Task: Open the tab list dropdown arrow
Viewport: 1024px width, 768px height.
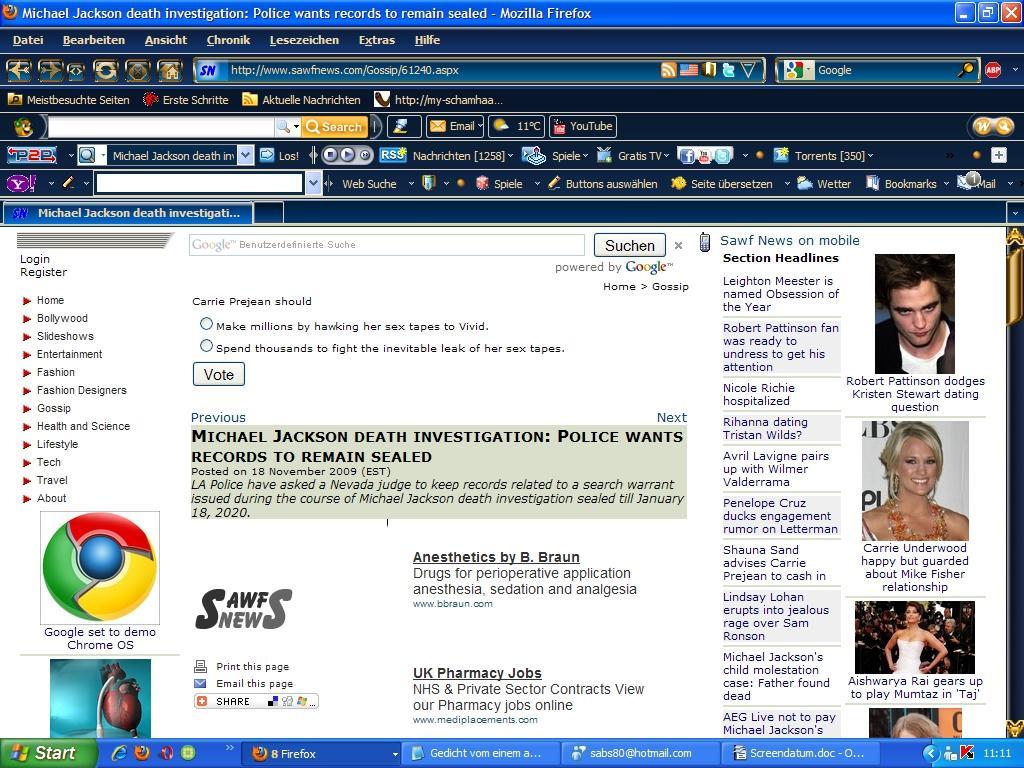Action: pos(1014,213)
